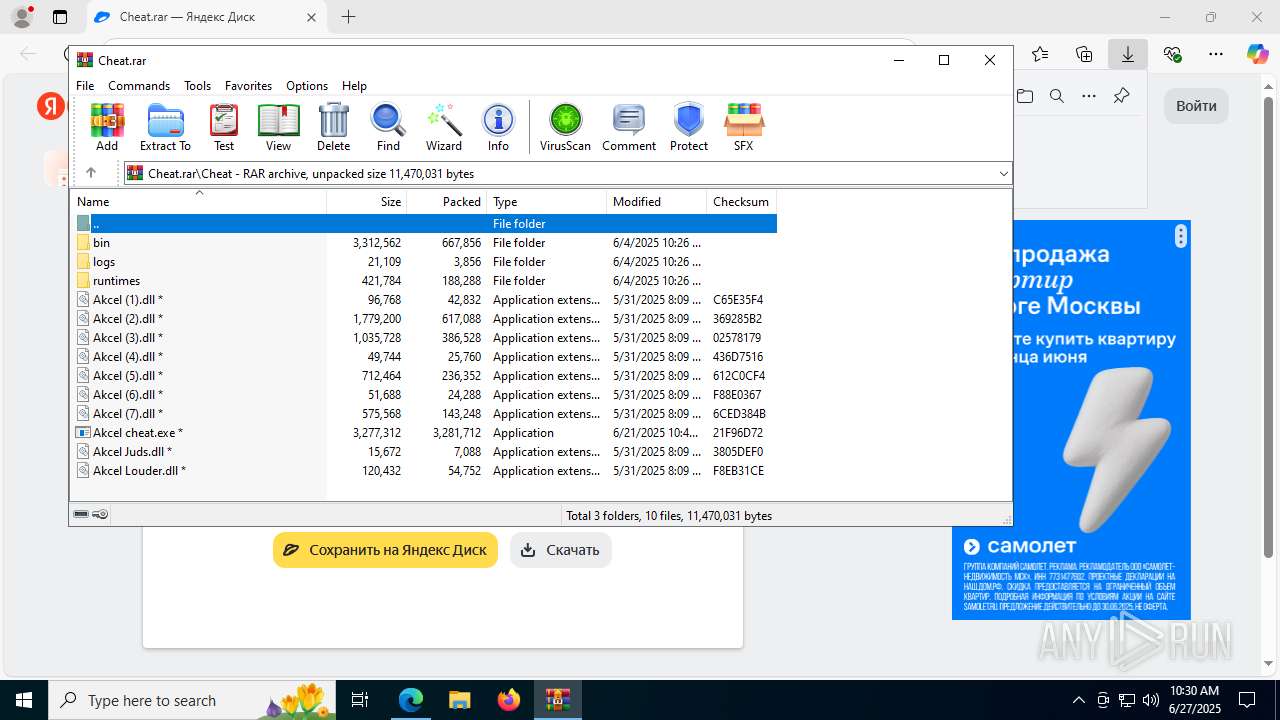Select Akcel Juds.dll file
1280x720 pixels.
(x=424, y=452)
